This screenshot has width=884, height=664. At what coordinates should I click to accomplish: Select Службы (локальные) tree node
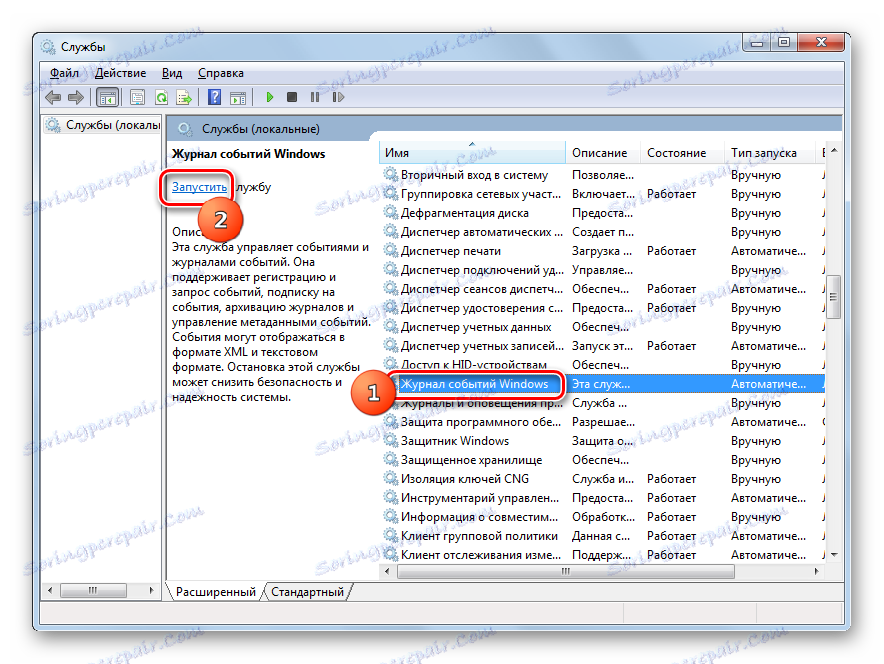[x=103, y=125]
